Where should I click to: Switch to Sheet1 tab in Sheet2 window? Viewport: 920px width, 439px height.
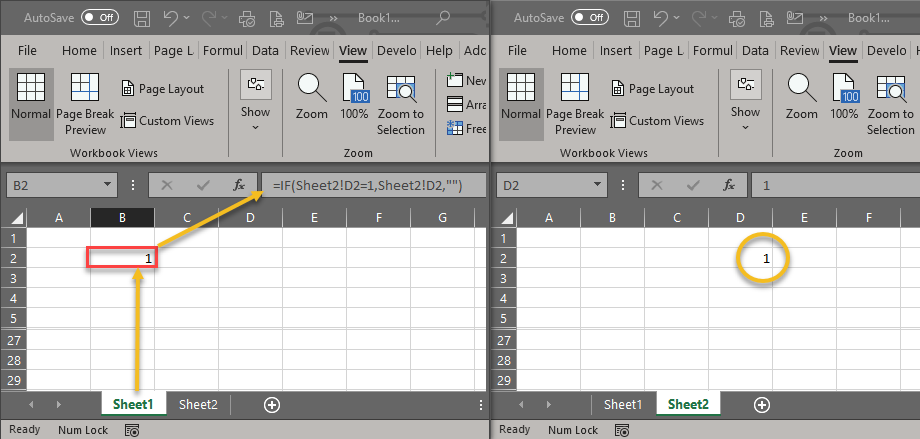[x=623, y=404]
